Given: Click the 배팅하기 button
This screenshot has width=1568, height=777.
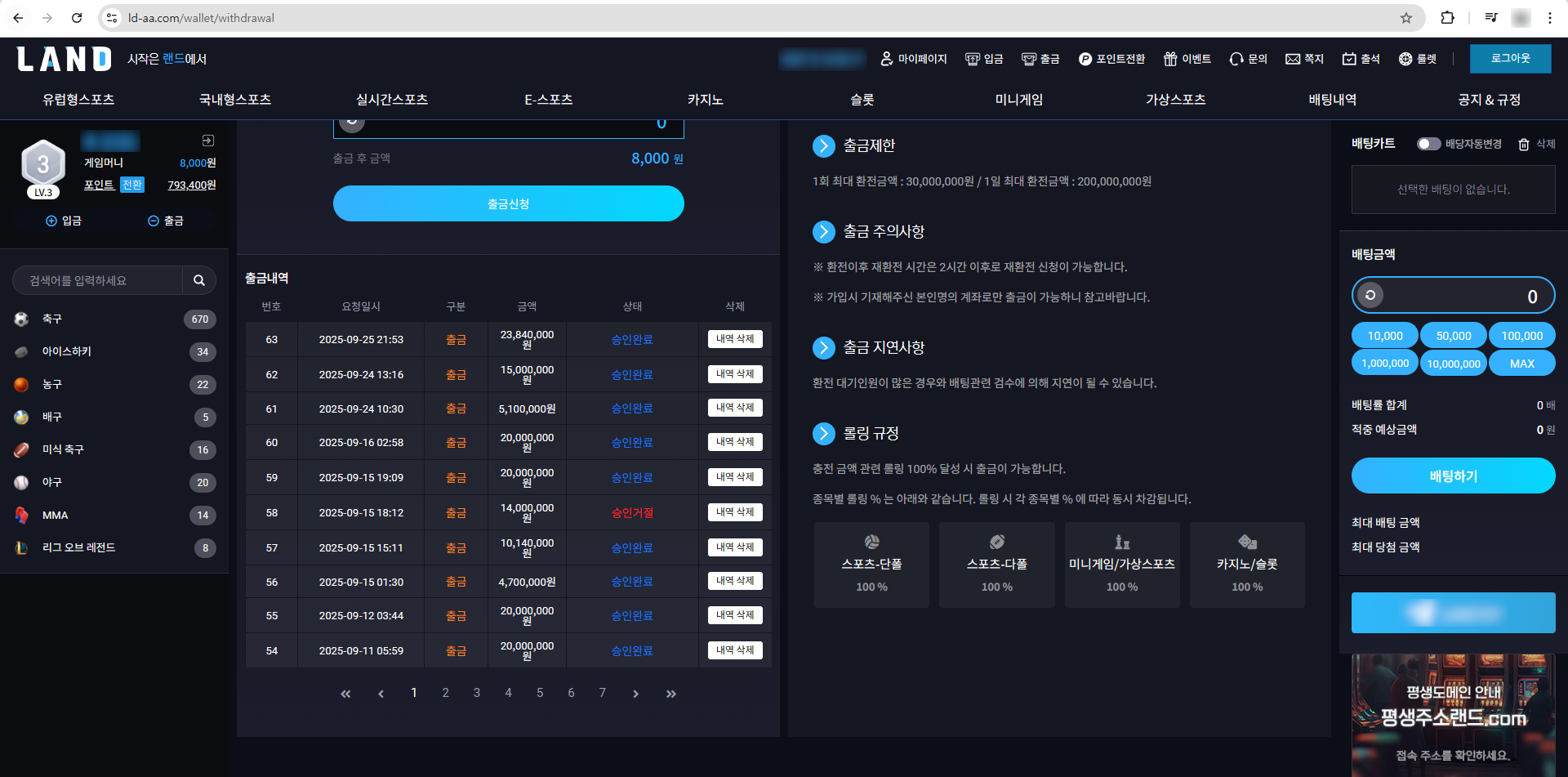Looking at the screenshot, I should [1454, 476].
